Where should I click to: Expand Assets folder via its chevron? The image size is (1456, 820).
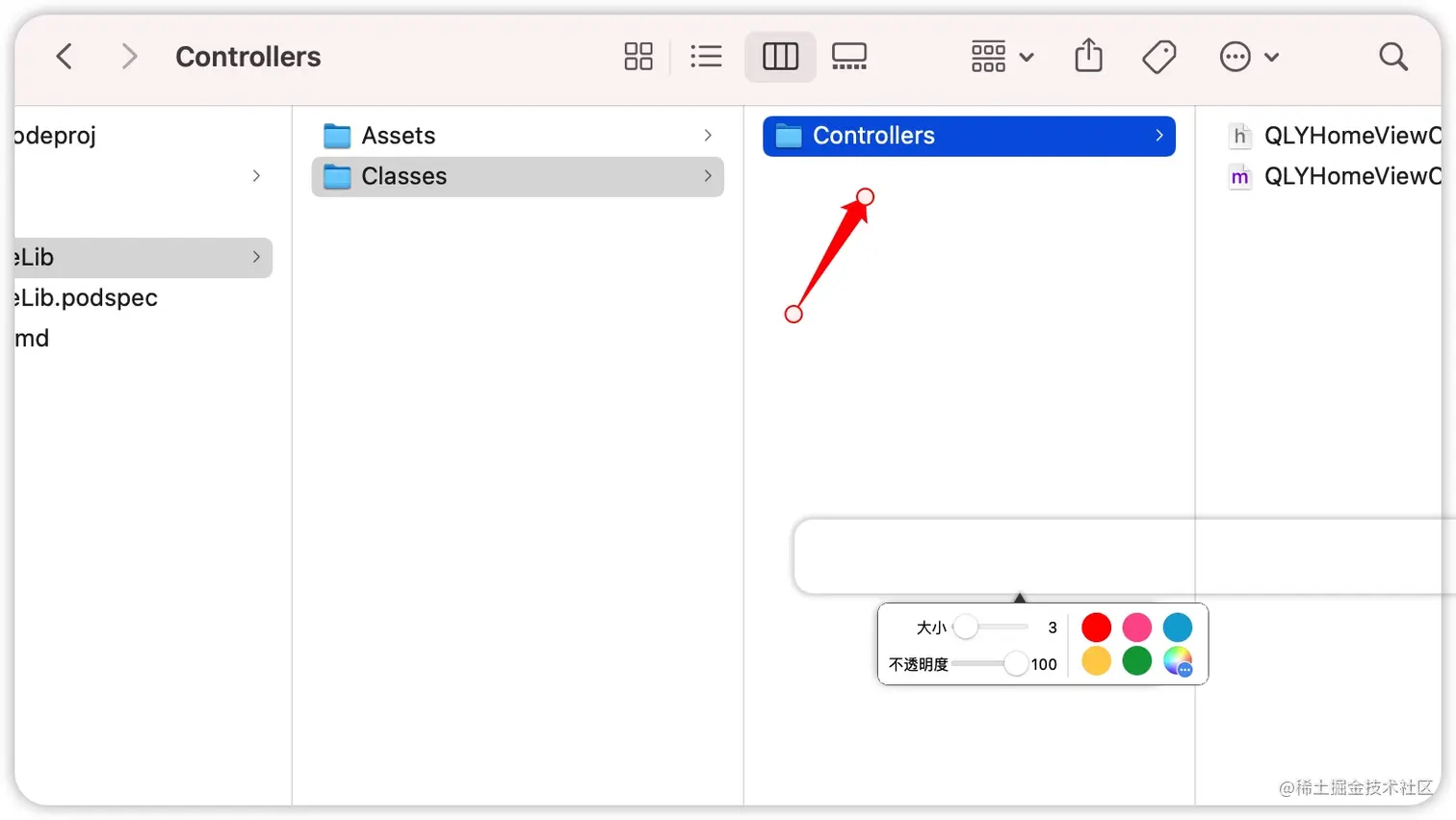point(708,136)
